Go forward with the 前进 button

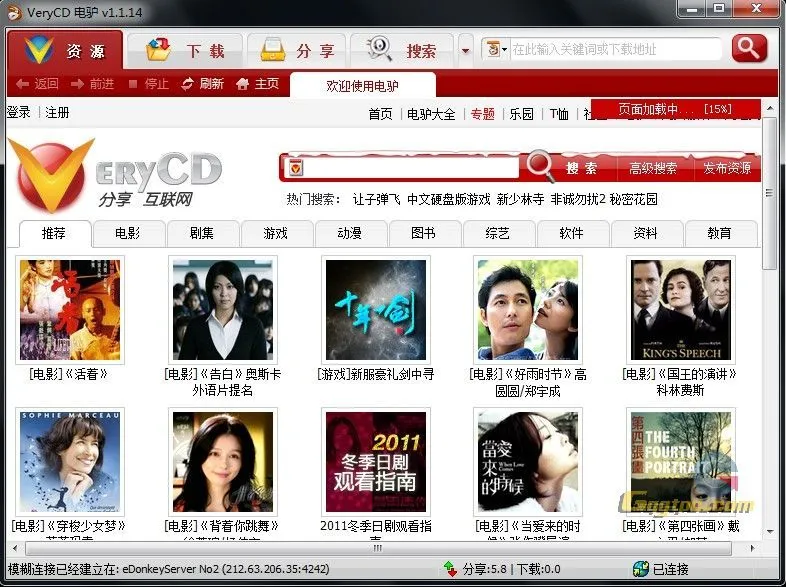click(x=92, y=84)
